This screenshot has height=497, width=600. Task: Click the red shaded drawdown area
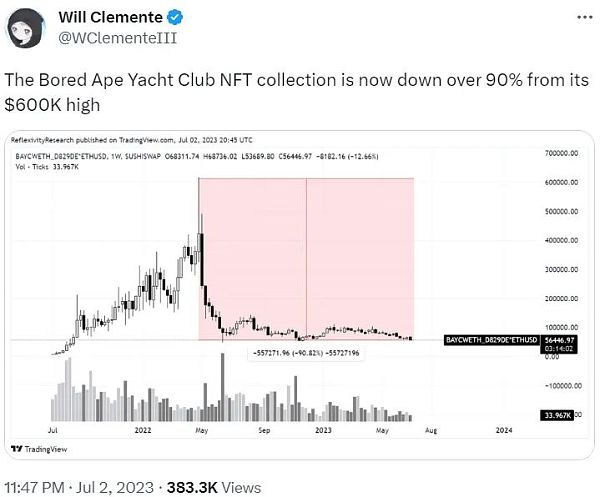(350, 250)
